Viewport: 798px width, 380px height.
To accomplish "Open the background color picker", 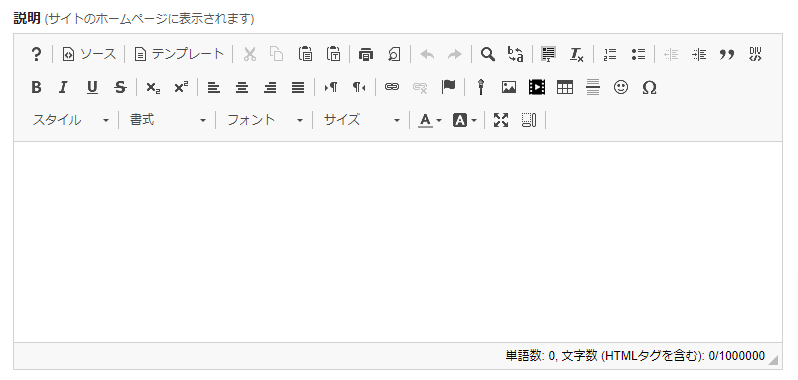I will (x=465, y=120).
